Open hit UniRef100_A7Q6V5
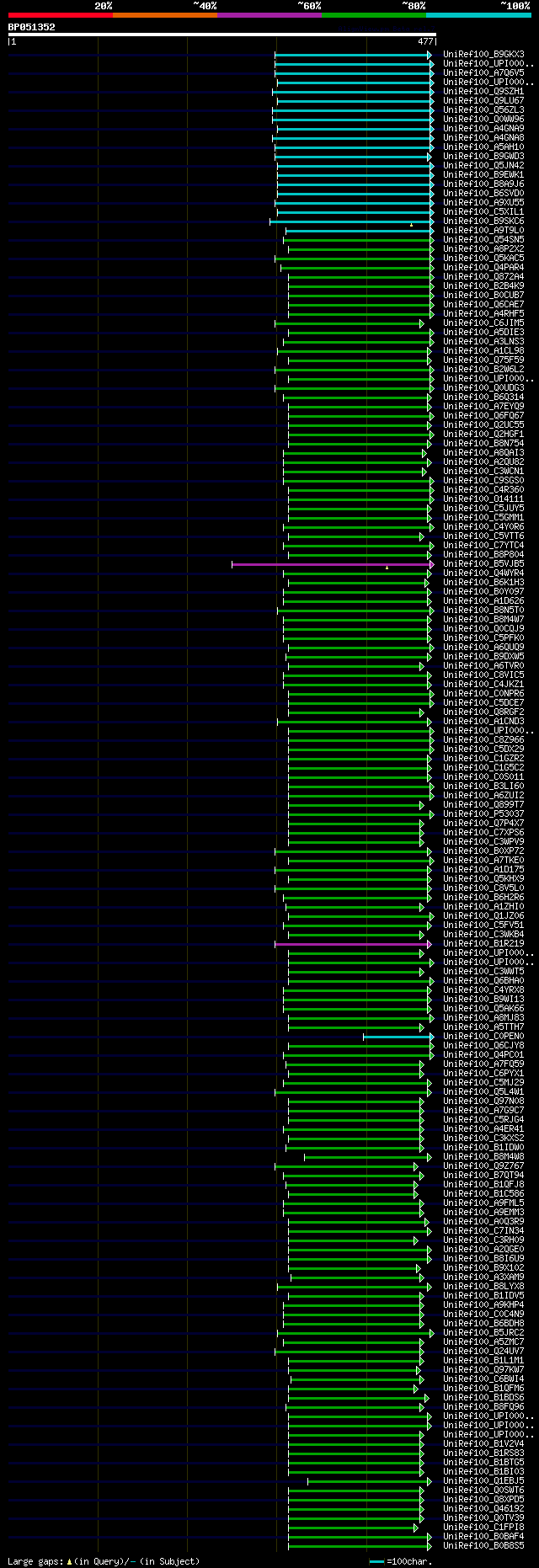 pos(483,73)
